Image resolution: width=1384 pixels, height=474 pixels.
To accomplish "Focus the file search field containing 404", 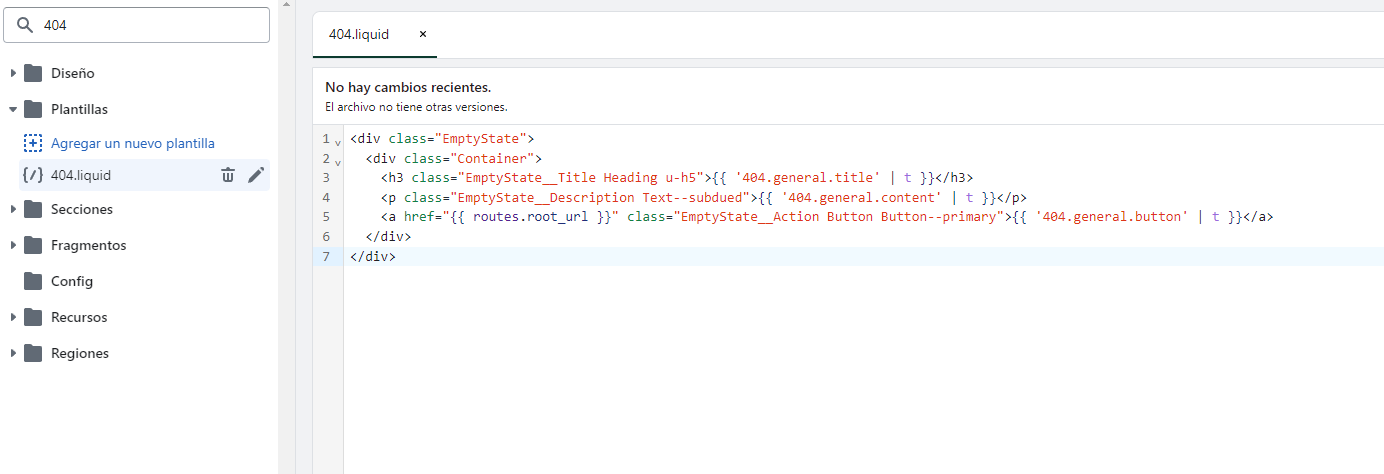I will 137,25.
